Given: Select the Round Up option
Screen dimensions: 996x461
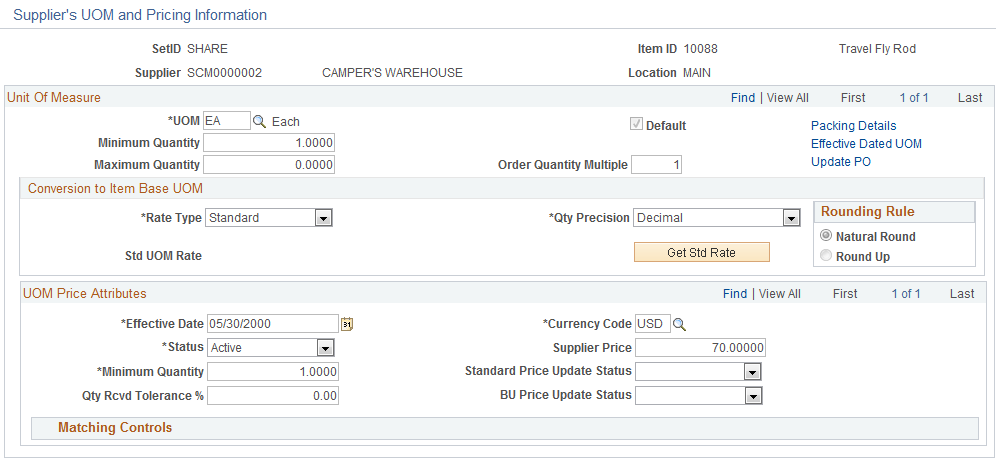Looking at the screenshot, I should click(x=826, y=256).
